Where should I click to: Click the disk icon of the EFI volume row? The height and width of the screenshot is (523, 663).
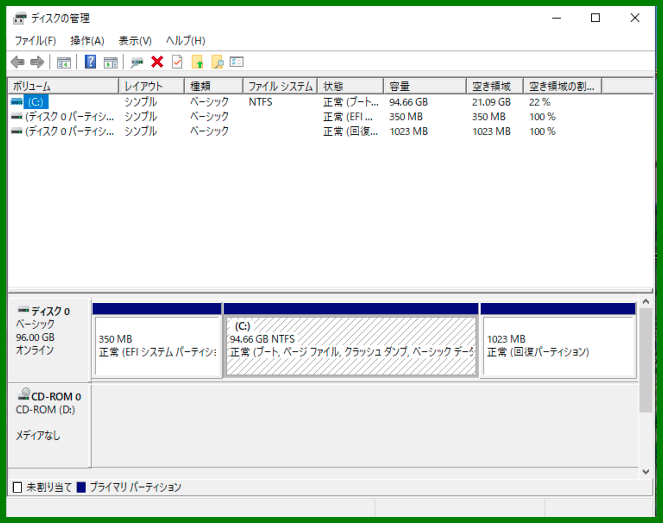point(16,117)
